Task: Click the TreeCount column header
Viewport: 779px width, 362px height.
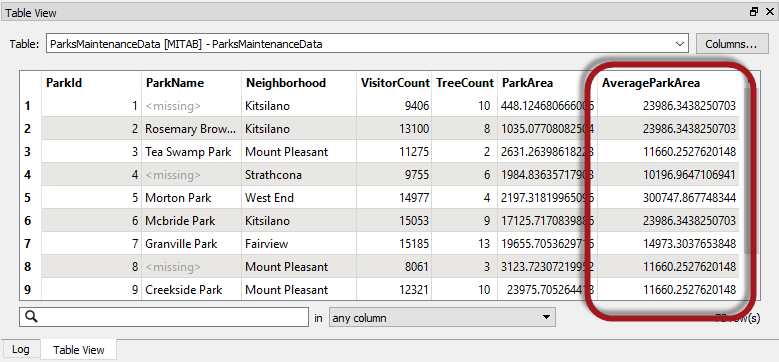Action: [x=465, y=83]
